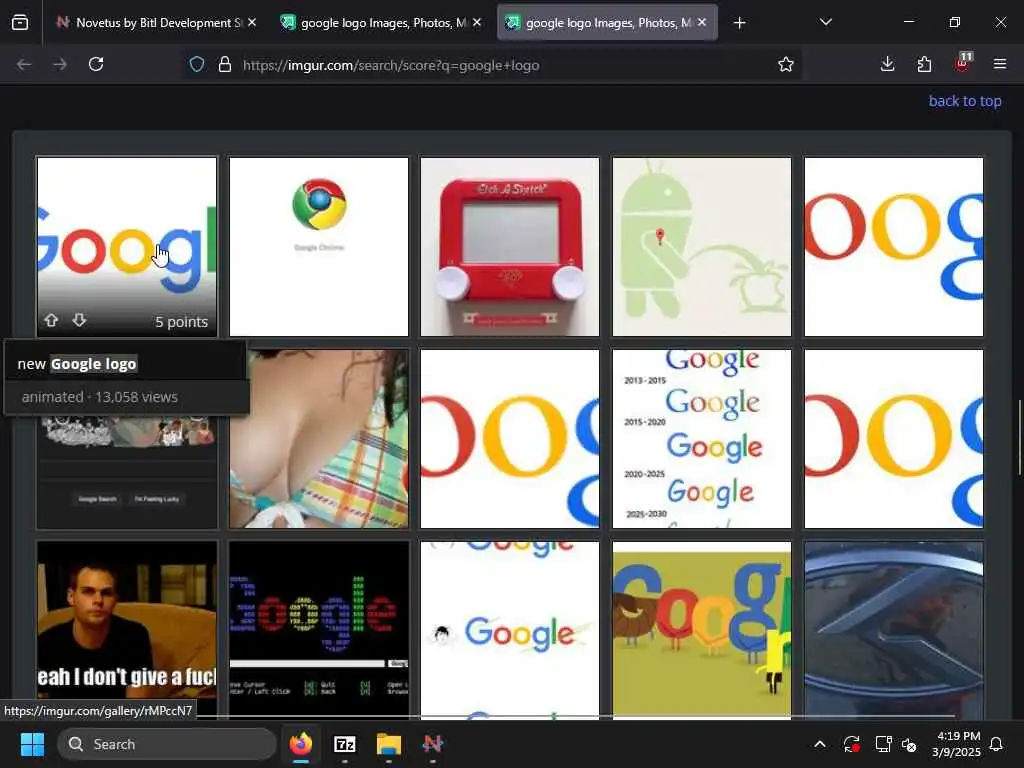Bookmark this page with the star
This screenshot has height=768, width=1024.
[786, 64]
